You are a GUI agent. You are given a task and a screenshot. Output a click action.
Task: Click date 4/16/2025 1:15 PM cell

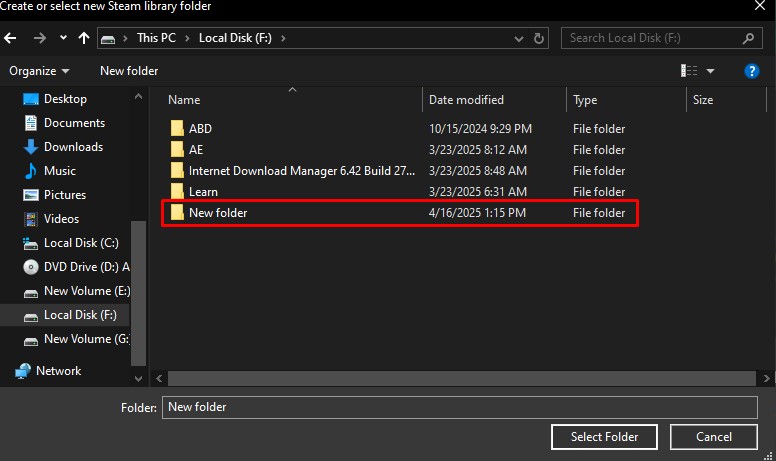pyautogui.click(x=477, y=213)
